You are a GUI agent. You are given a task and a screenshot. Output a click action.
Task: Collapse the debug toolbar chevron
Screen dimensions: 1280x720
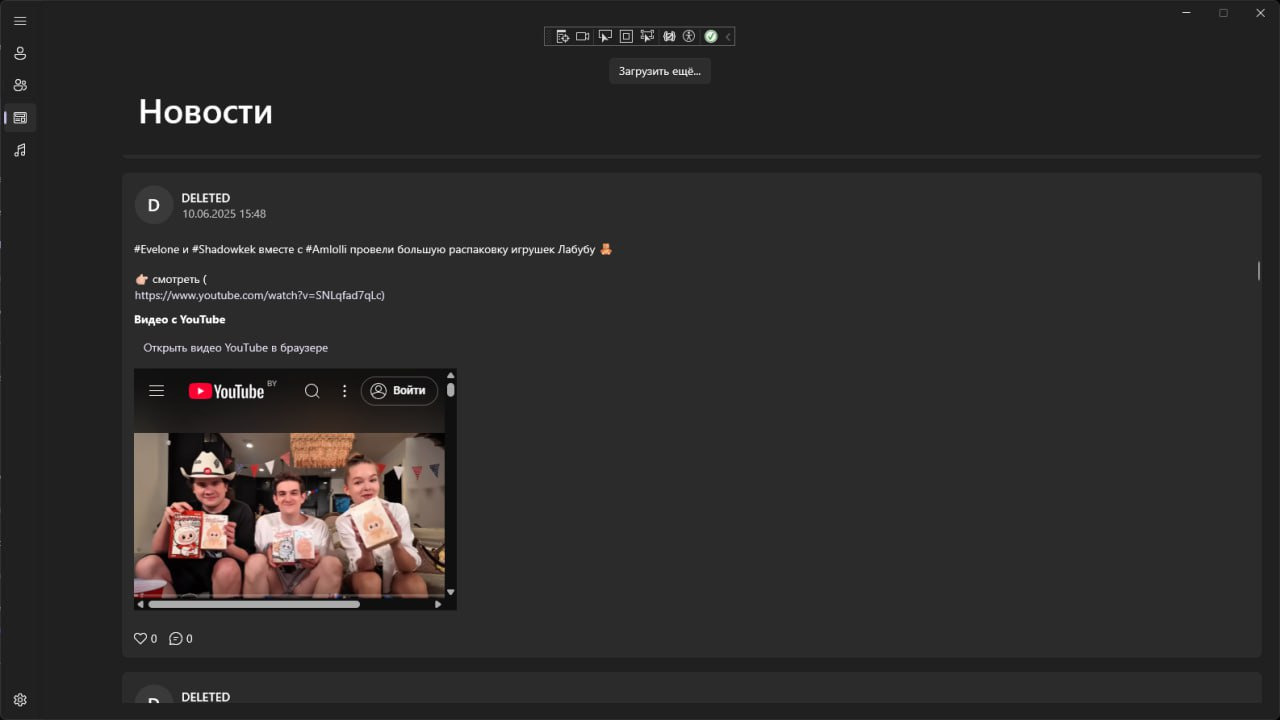(x=728, y=36)
